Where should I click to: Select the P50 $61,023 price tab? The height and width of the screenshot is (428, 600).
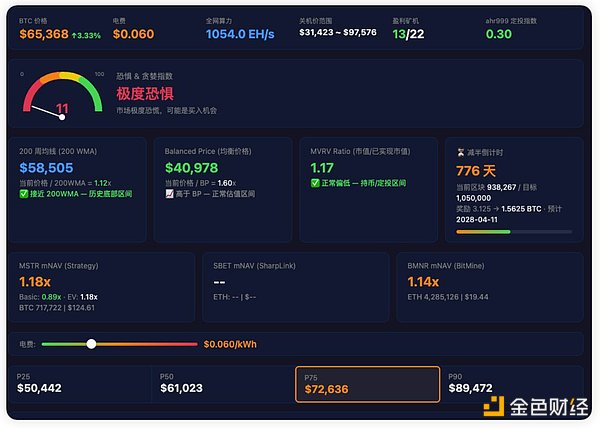(222, 383)
